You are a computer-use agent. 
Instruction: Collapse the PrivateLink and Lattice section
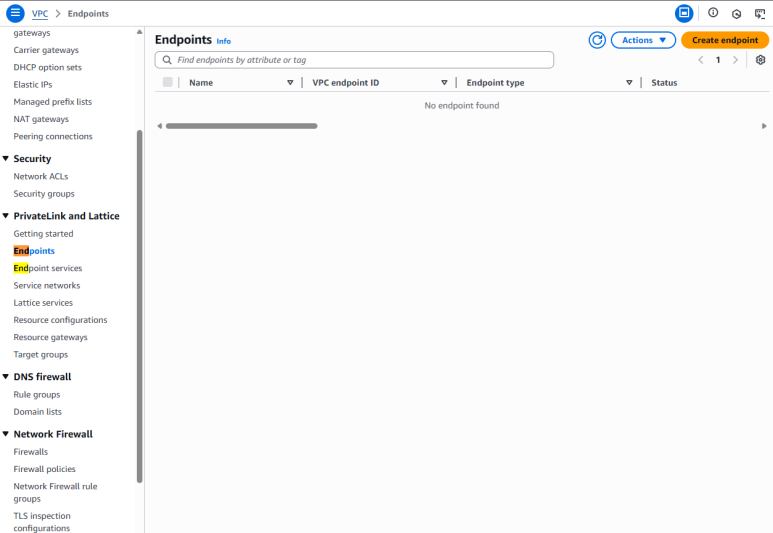[x=5, y=215]
